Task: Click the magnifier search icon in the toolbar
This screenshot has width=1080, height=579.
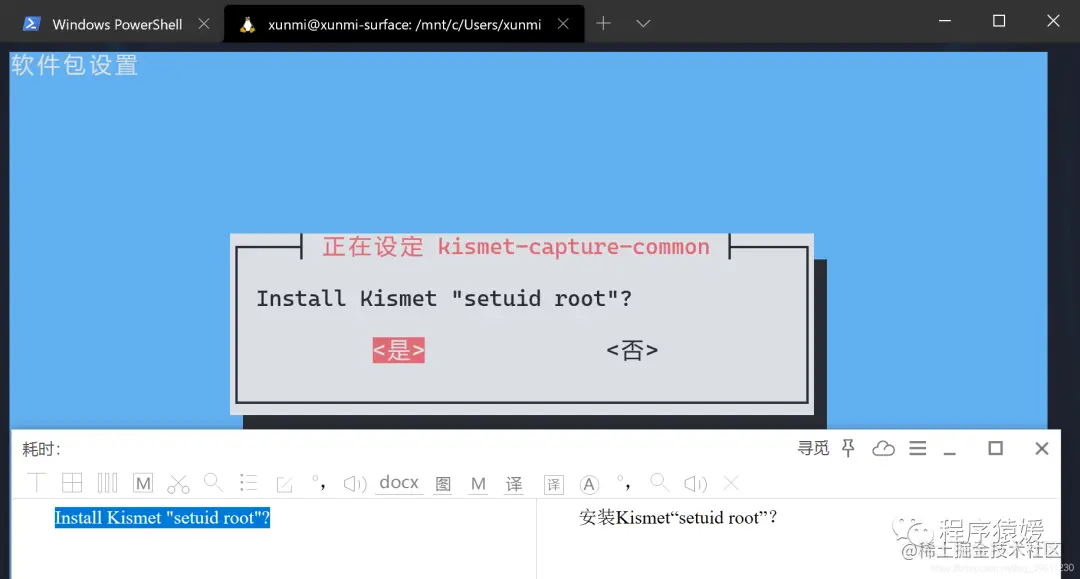Action: click(211, 483)
